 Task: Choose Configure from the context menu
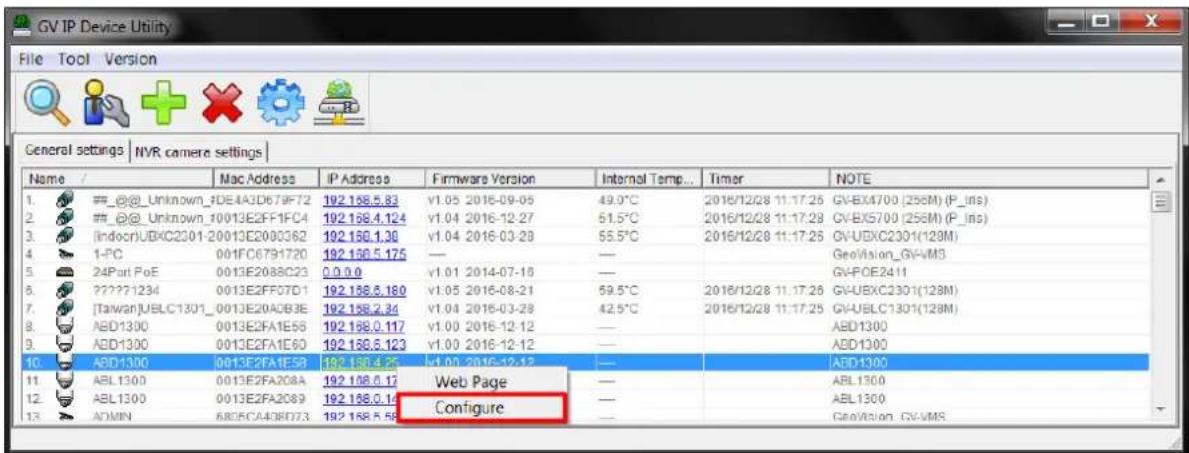click(481, 407)
